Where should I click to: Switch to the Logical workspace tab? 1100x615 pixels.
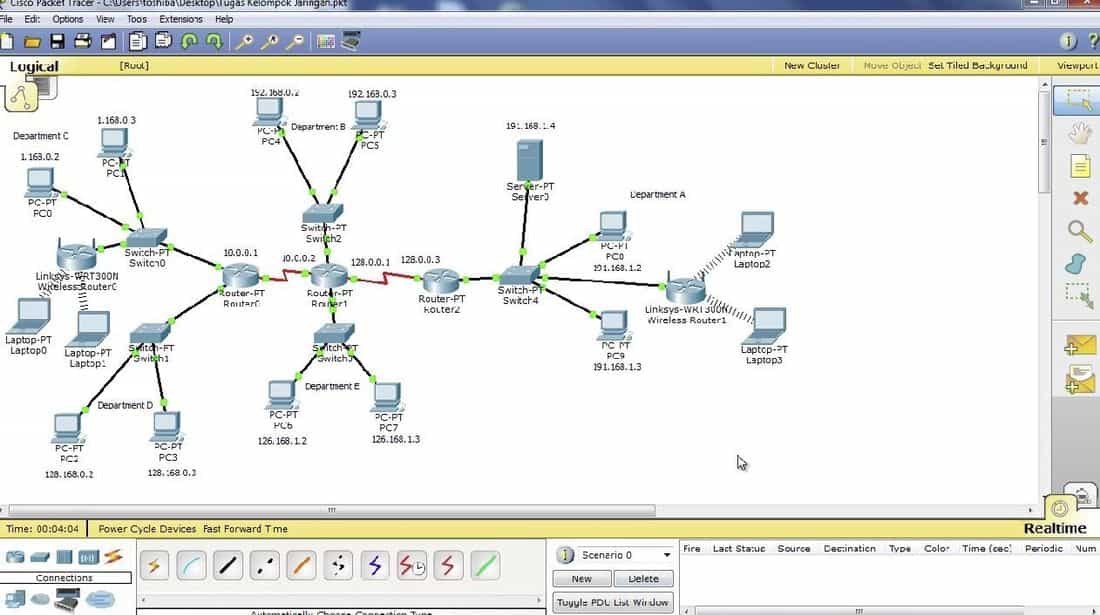coord(34,65)
